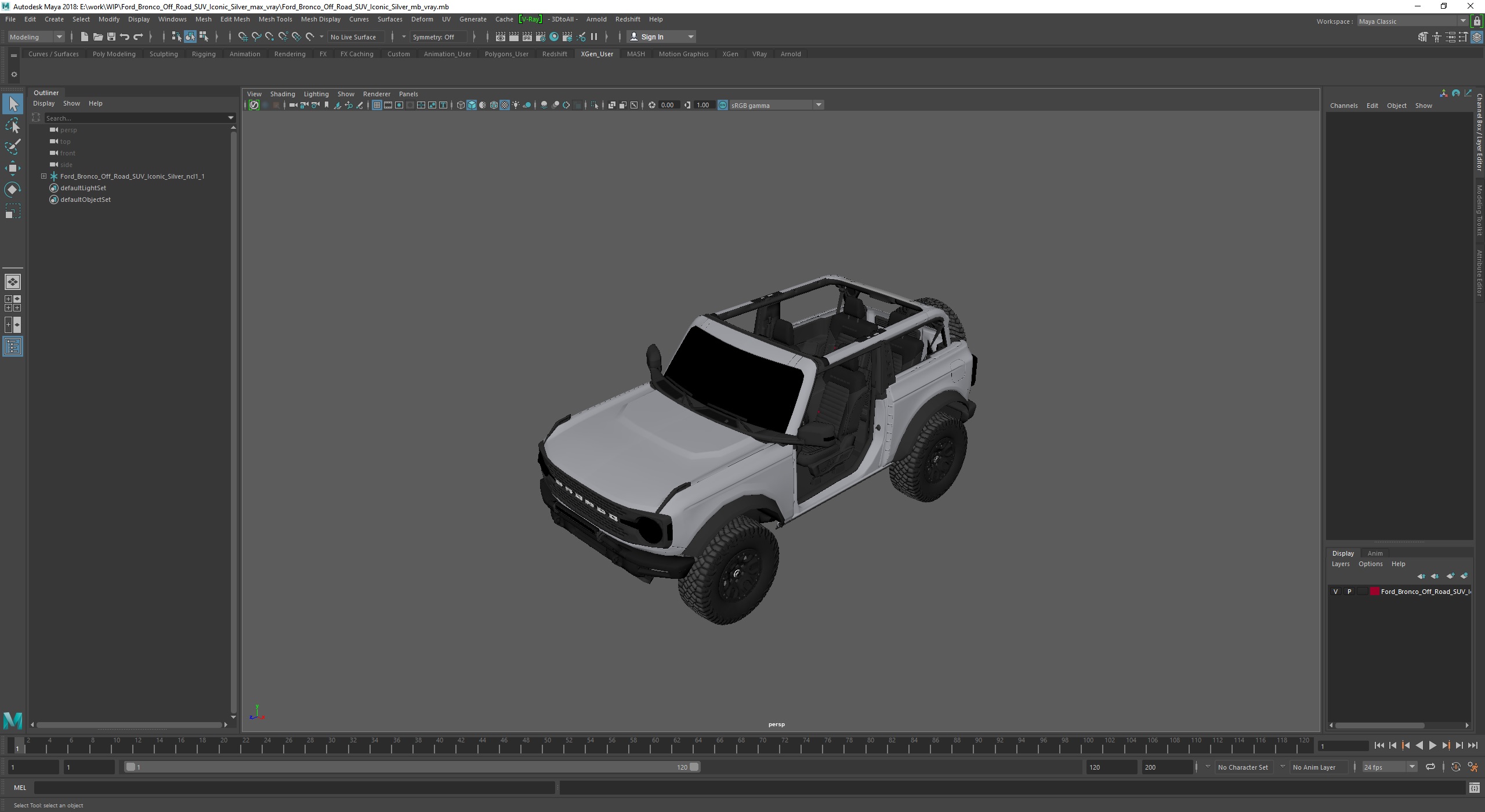This screenshot has width=1485, height=812.
Task: Open Layers menu in layer editor
Action: click(x=1340, y=564)
